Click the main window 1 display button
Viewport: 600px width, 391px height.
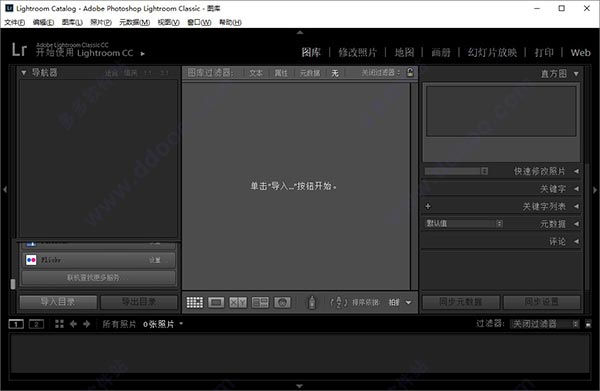tap(16, 324)
